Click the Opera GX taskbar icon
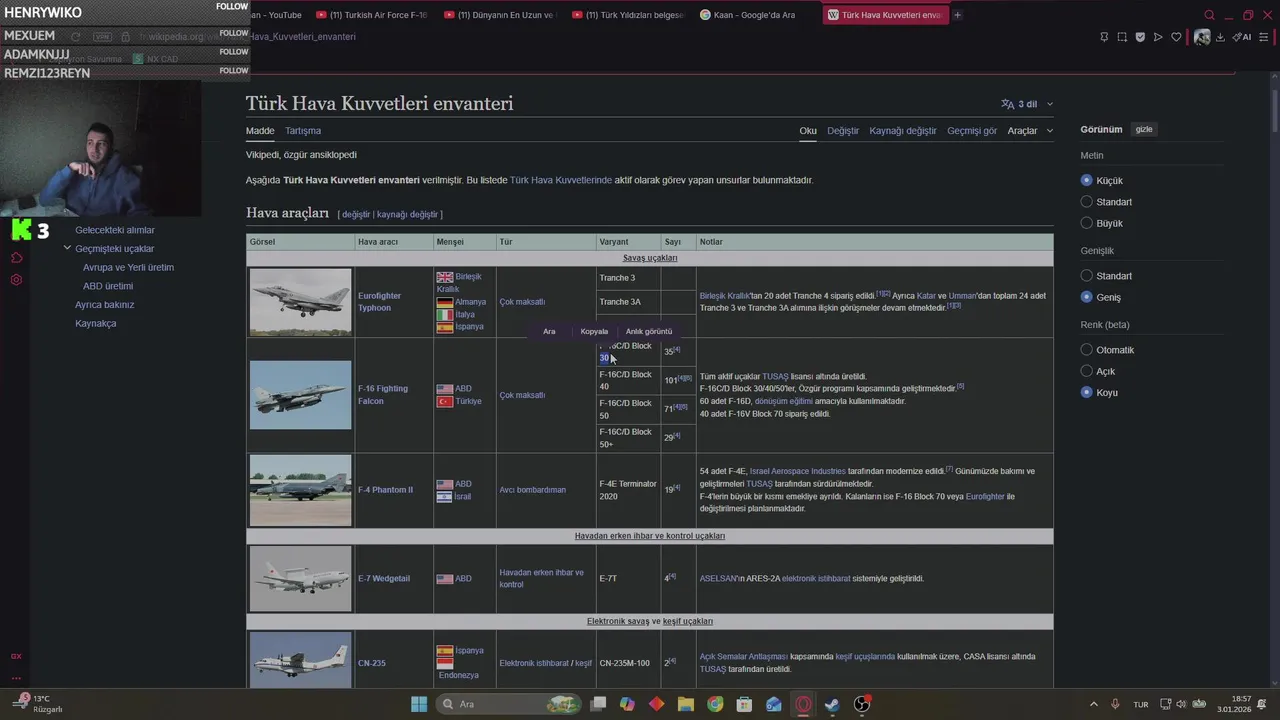Screen dimensions: 1280x720 (x=803, y=704)
